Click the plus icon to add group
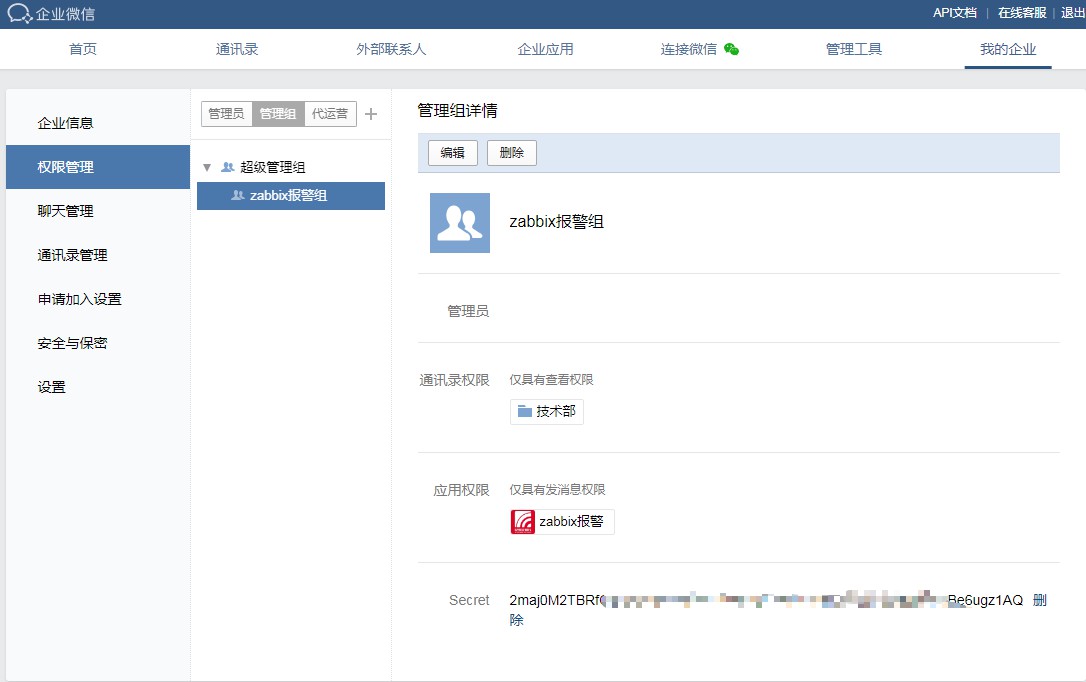Image resolution: width=1086 pixels, height=682 pixels. (371, 114)
